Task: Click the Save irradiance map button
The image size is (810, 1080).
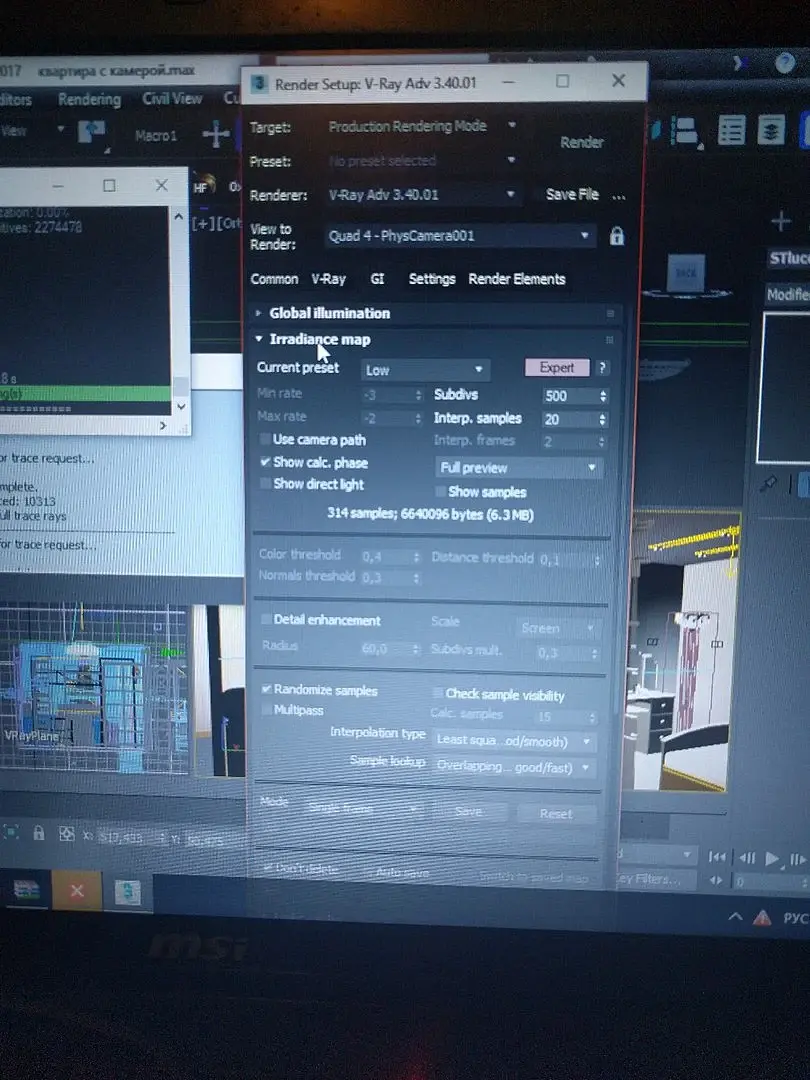Action: tap(469, 811)
